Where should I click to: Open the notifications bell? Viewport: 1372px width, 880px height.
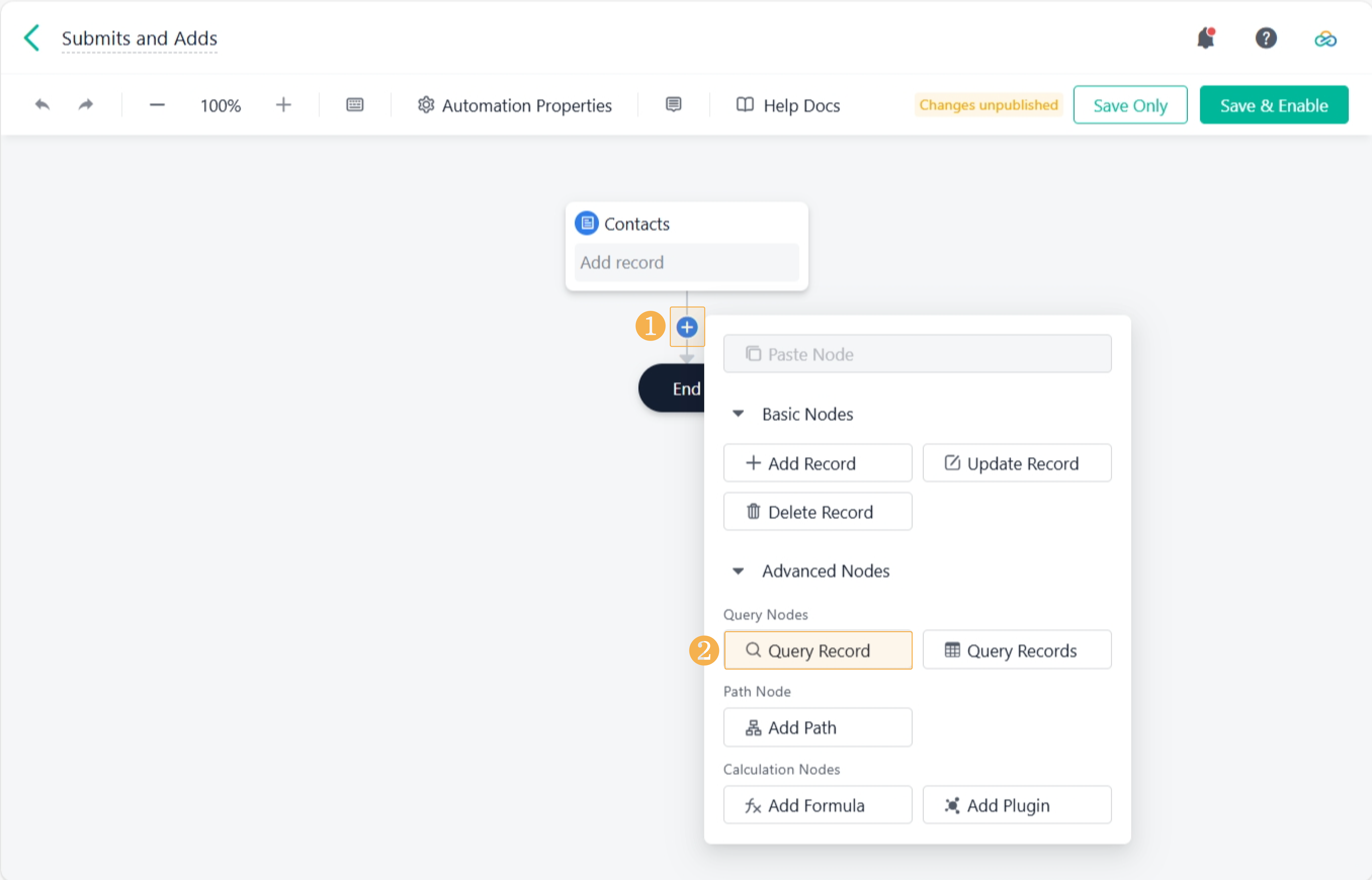point(1206,38)
